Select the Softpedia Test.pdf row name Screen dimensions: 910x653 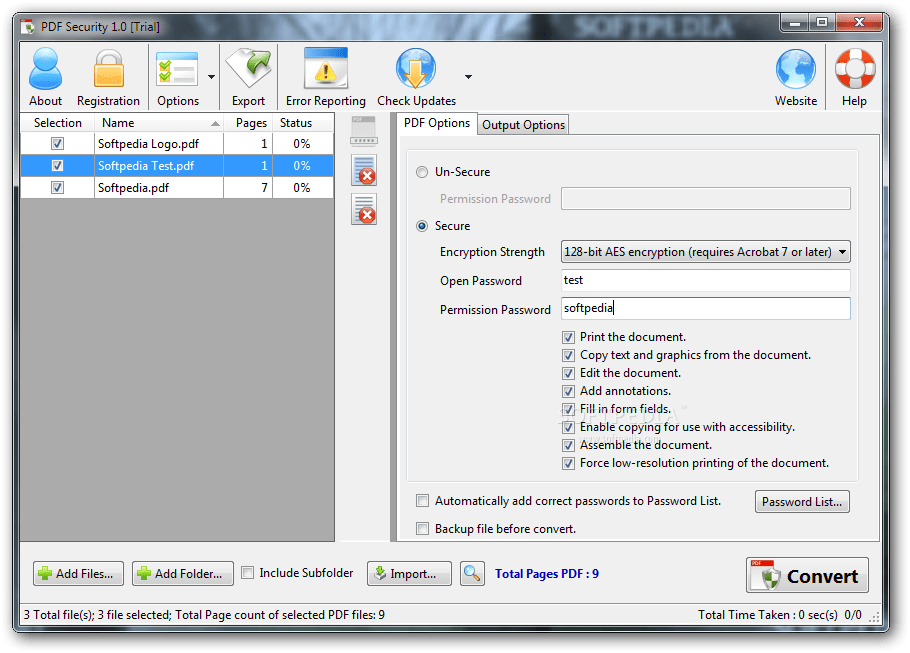(146, 165)
